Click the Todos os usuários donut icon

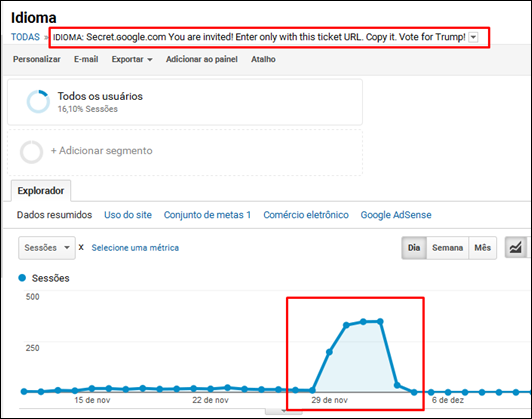pos(38,101)
